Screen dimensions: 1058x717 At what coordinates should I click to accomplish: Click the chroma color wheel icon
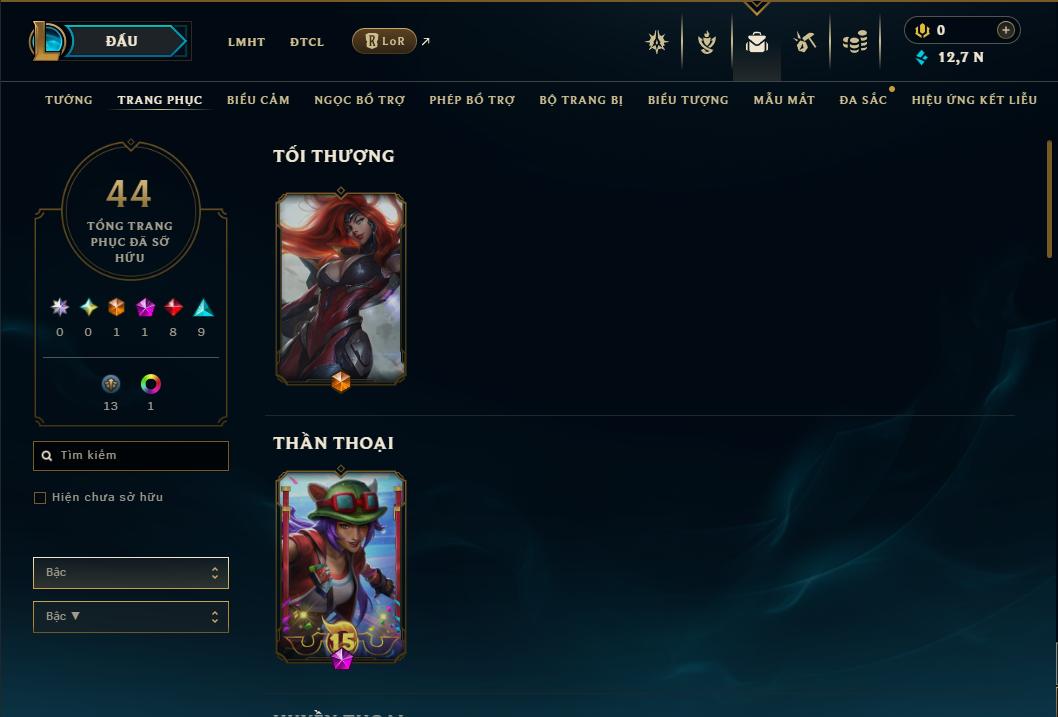(x=150, y=384)
